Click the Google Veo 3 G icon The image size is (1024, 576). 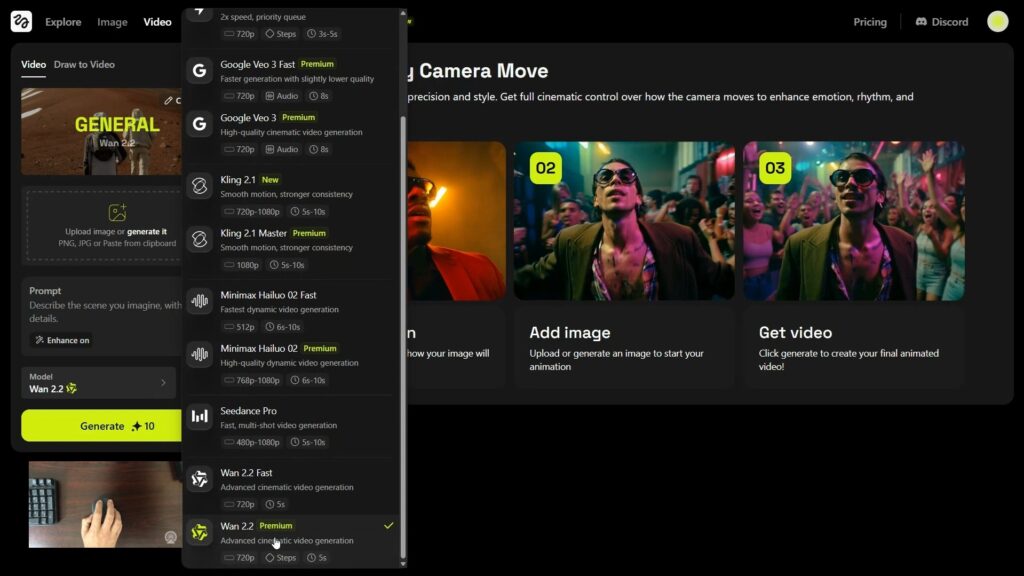tap(199, 124)
